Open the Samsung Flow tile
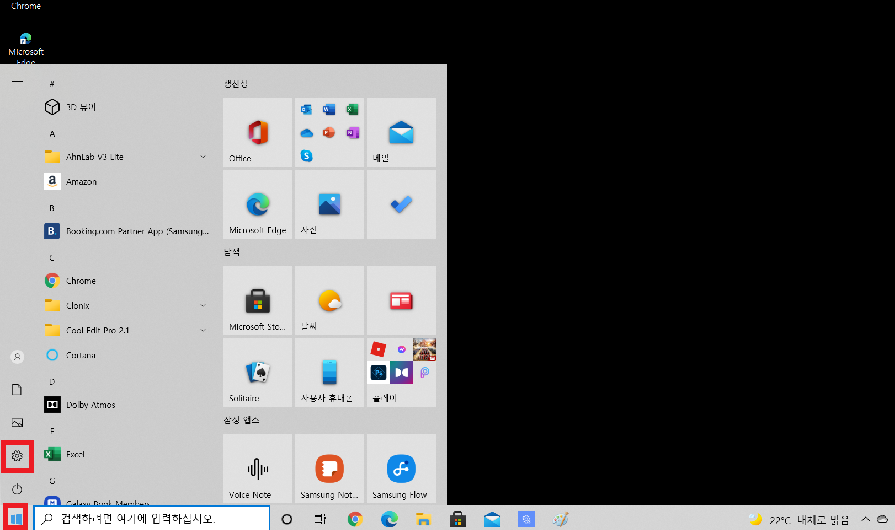The height and width of the screenshot is (530, 895). pos(401,468)
